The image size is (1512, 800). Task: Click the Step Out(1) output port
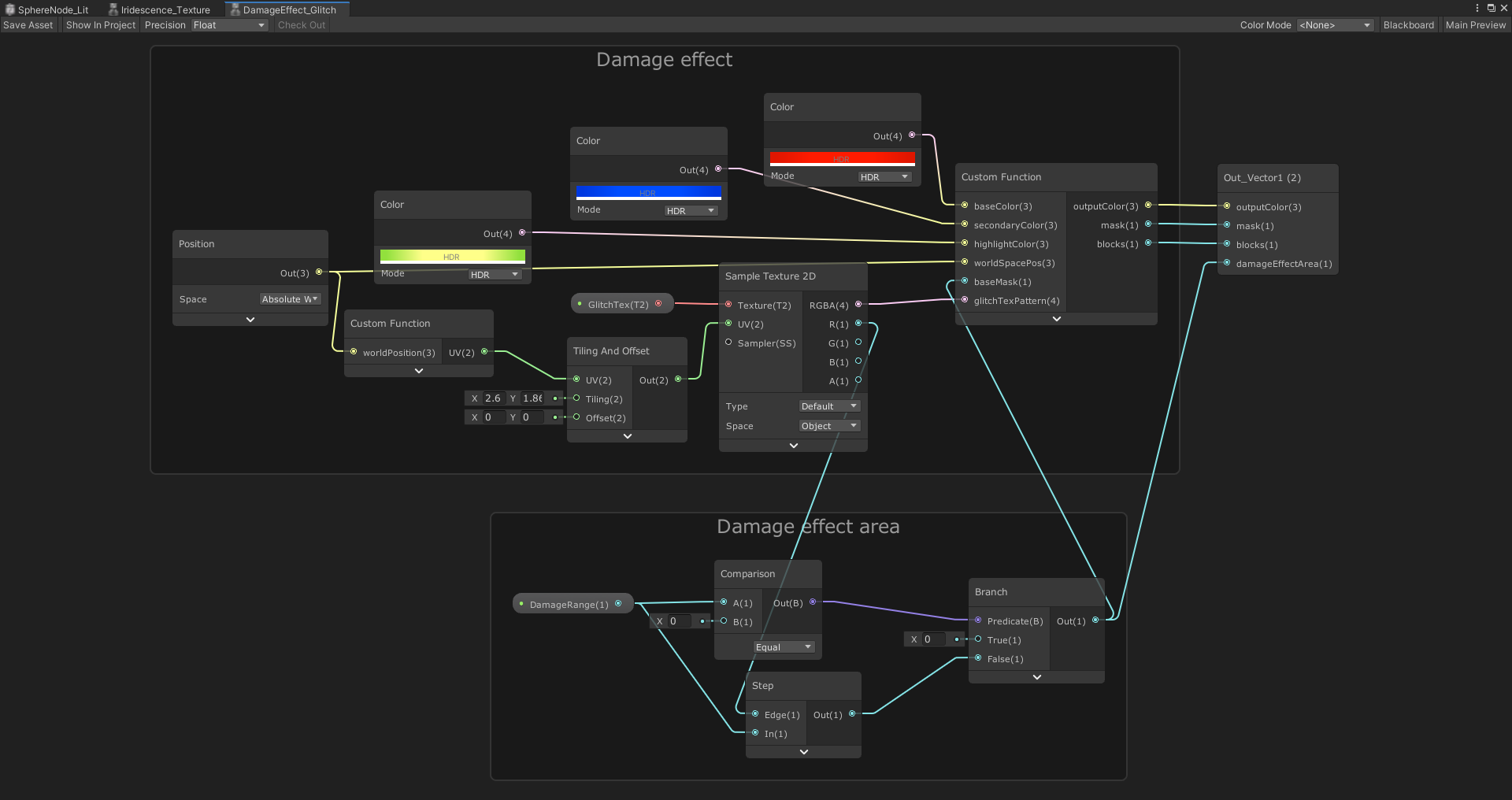tap(852, 714)
